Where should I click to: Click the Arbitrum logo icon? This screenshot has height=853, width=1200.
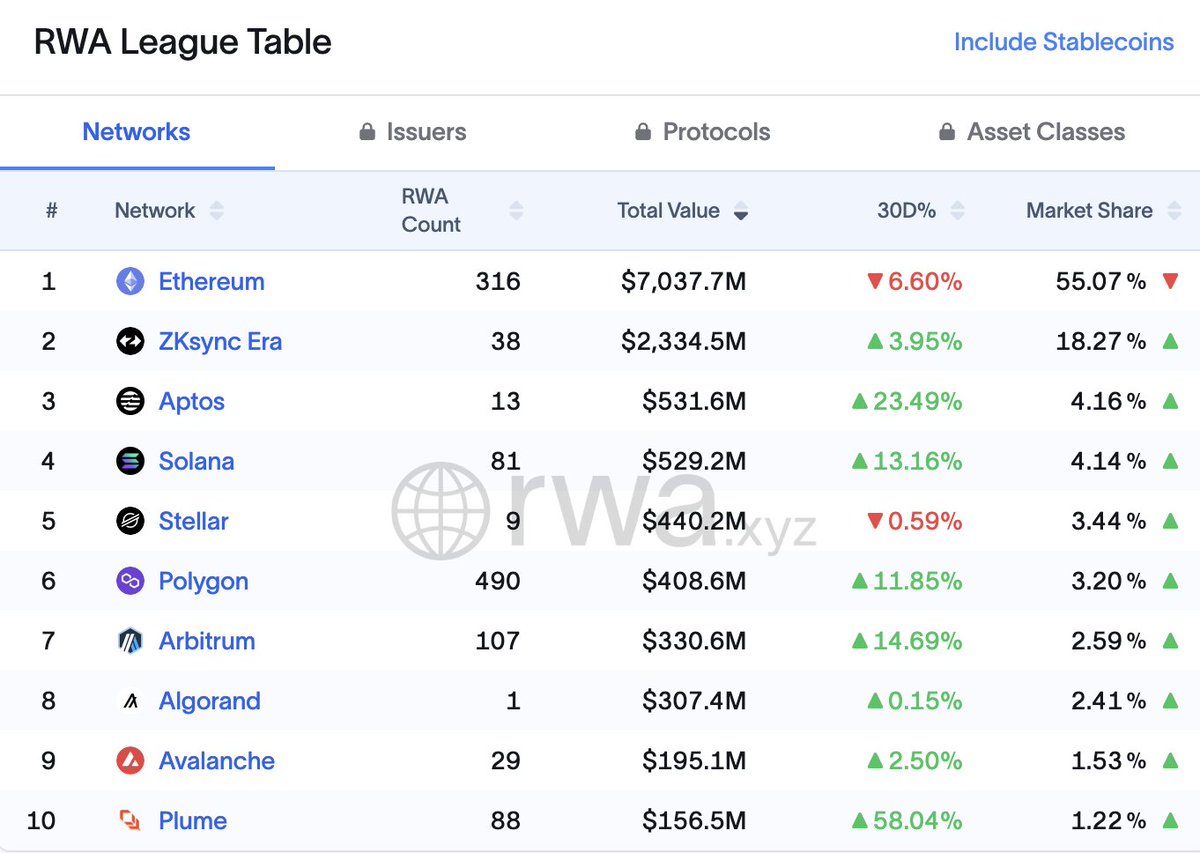pos(130,641)
